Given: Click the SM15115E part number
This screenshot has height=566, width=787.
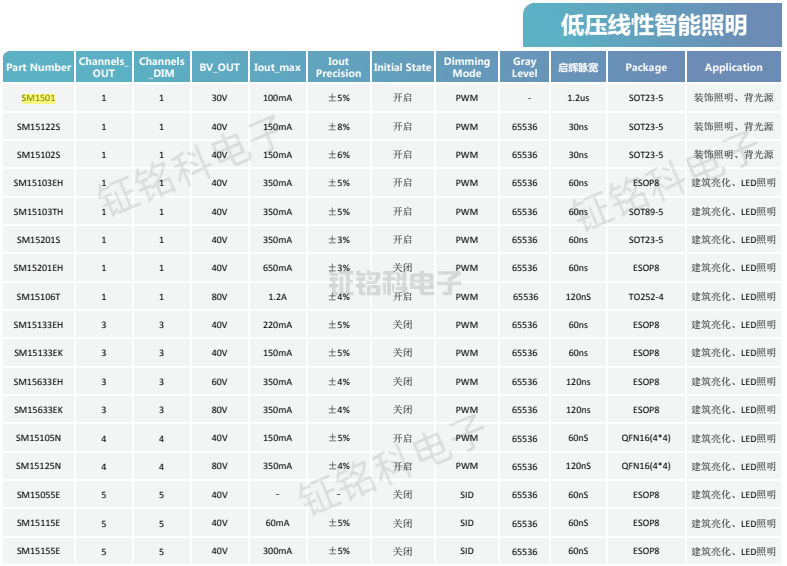Looking at the screenshot, I should pyautogui.click(x=38, y=523).
